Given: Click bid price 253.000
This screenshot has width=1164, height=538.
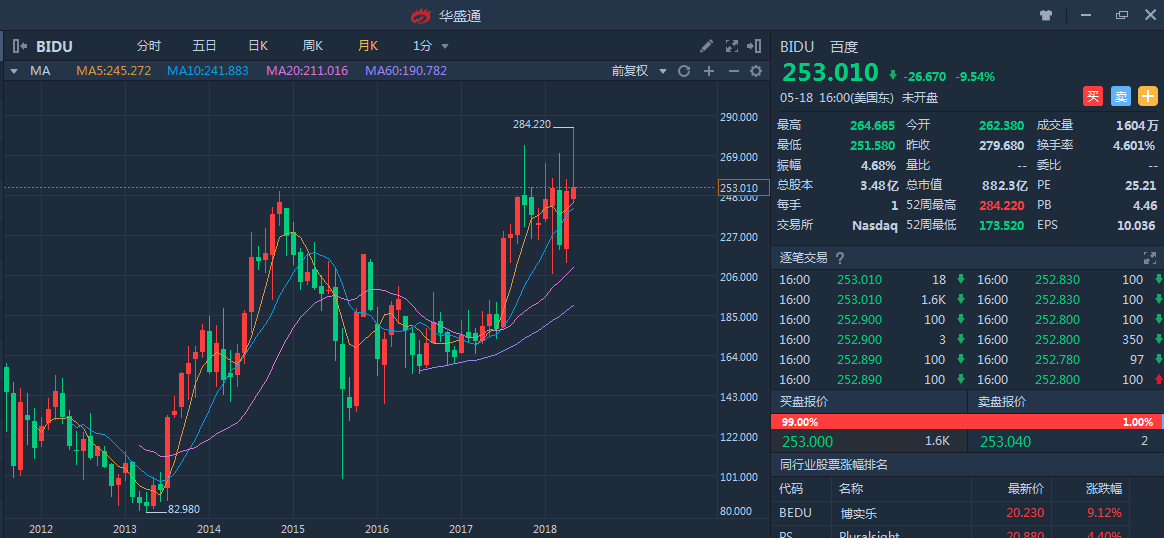Looking at the screenshot, I should click(806, 442).
